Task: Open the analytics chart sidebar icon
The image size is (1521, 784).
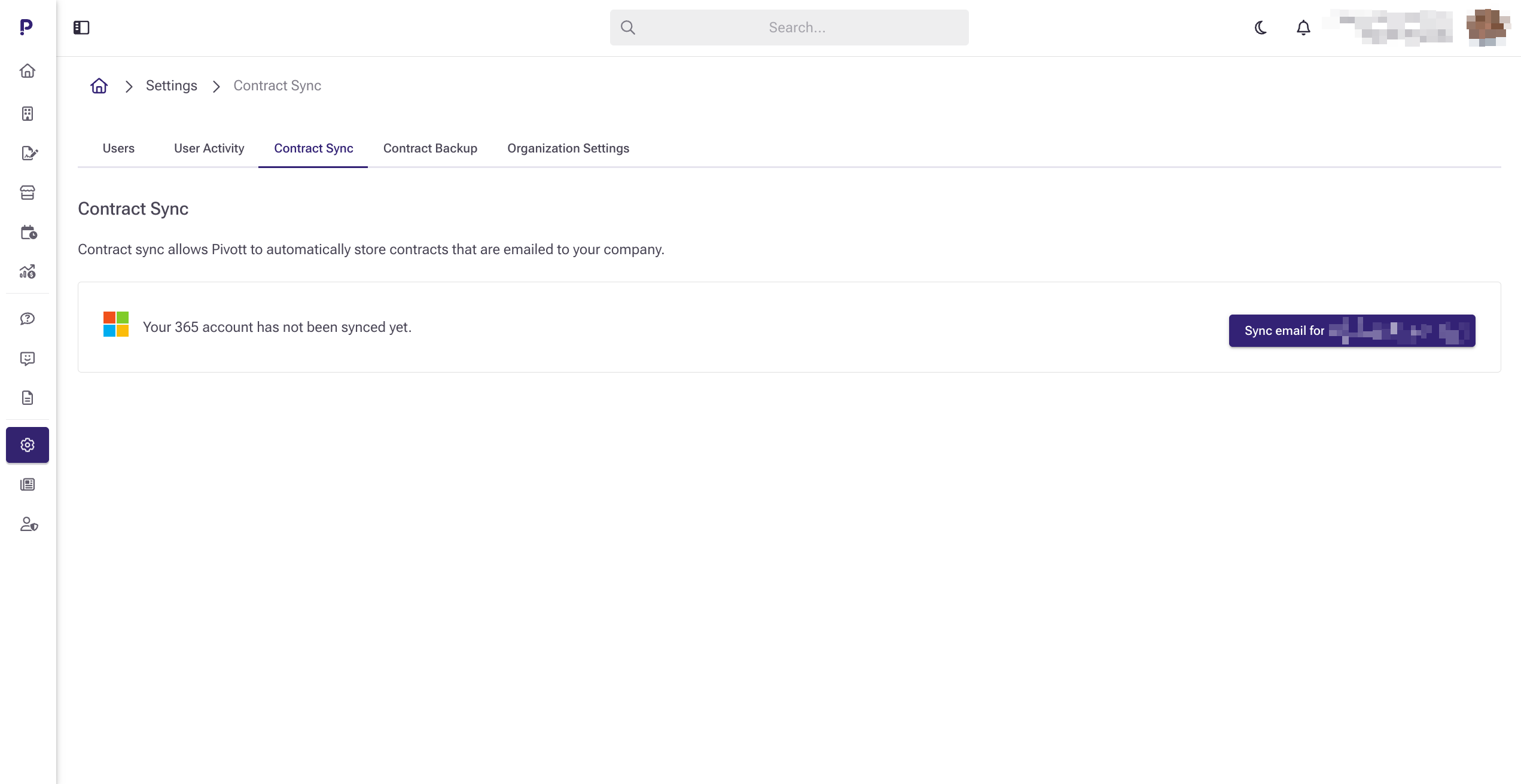Action: tap(28, 272)
